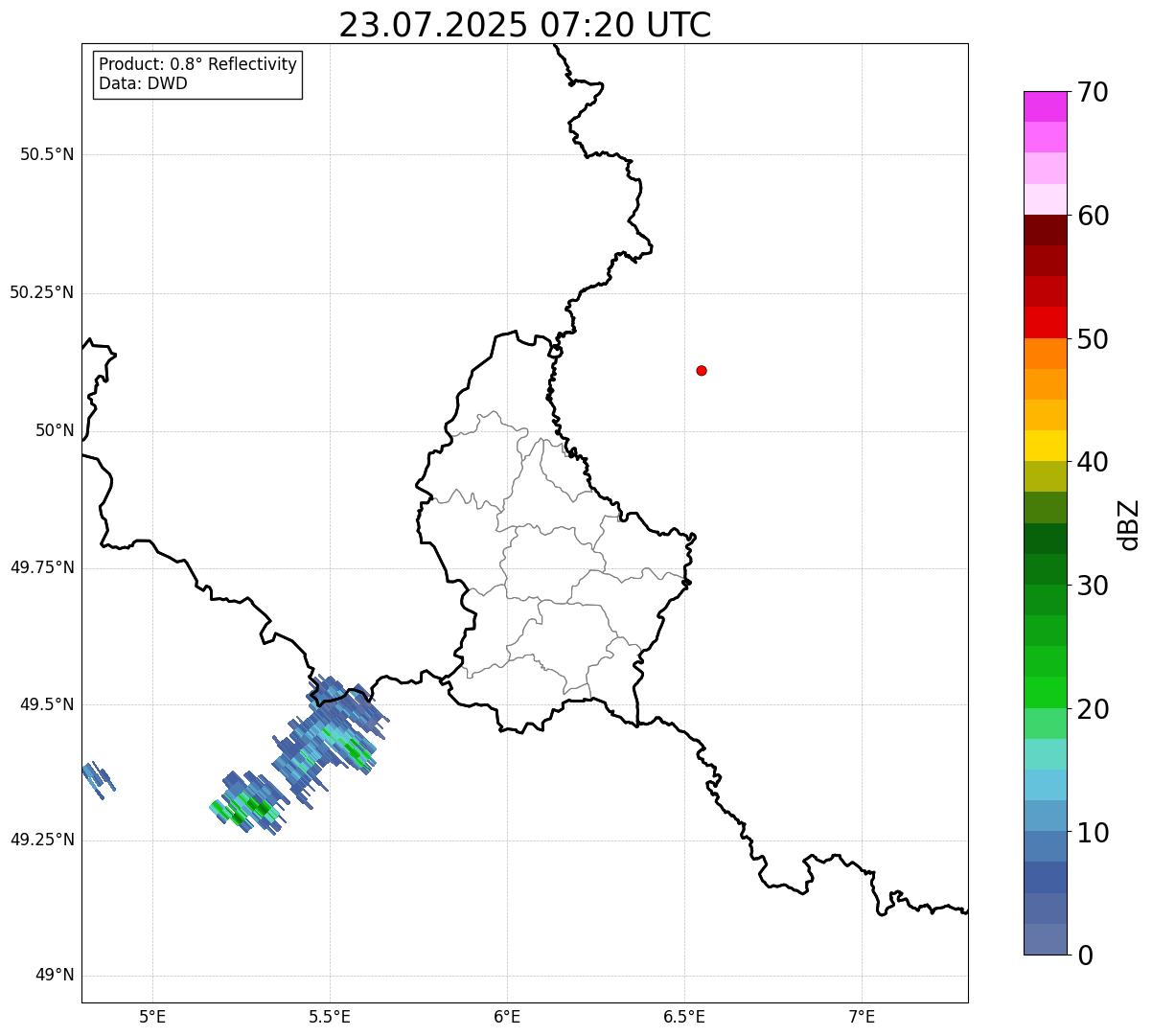The height and width of the screenshot is (1036, 1152).
Task: Click the green-core radar echo near 49.3°N 5.3°E
Action: (249, 803)
